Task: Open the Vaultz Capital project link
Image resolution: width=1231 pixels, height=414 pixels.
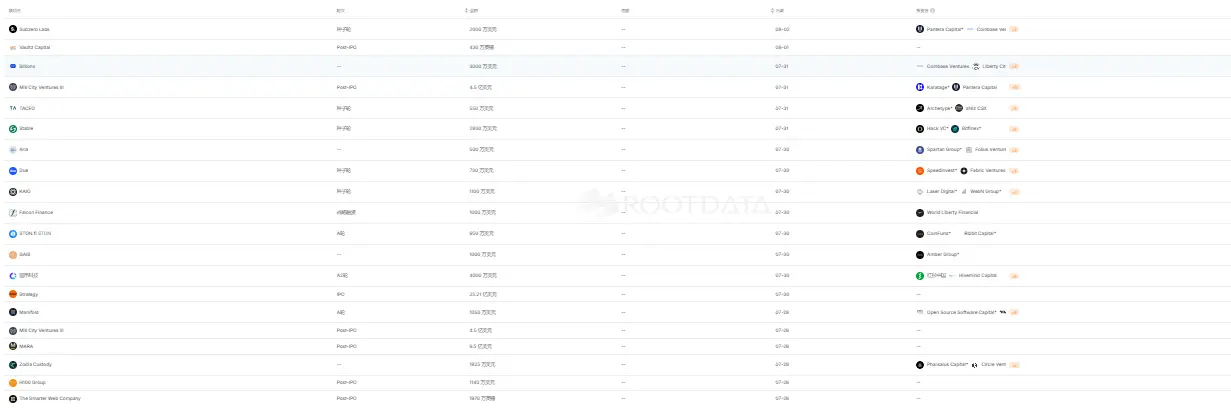Action: pyautogui.click(x=34, y=47)
